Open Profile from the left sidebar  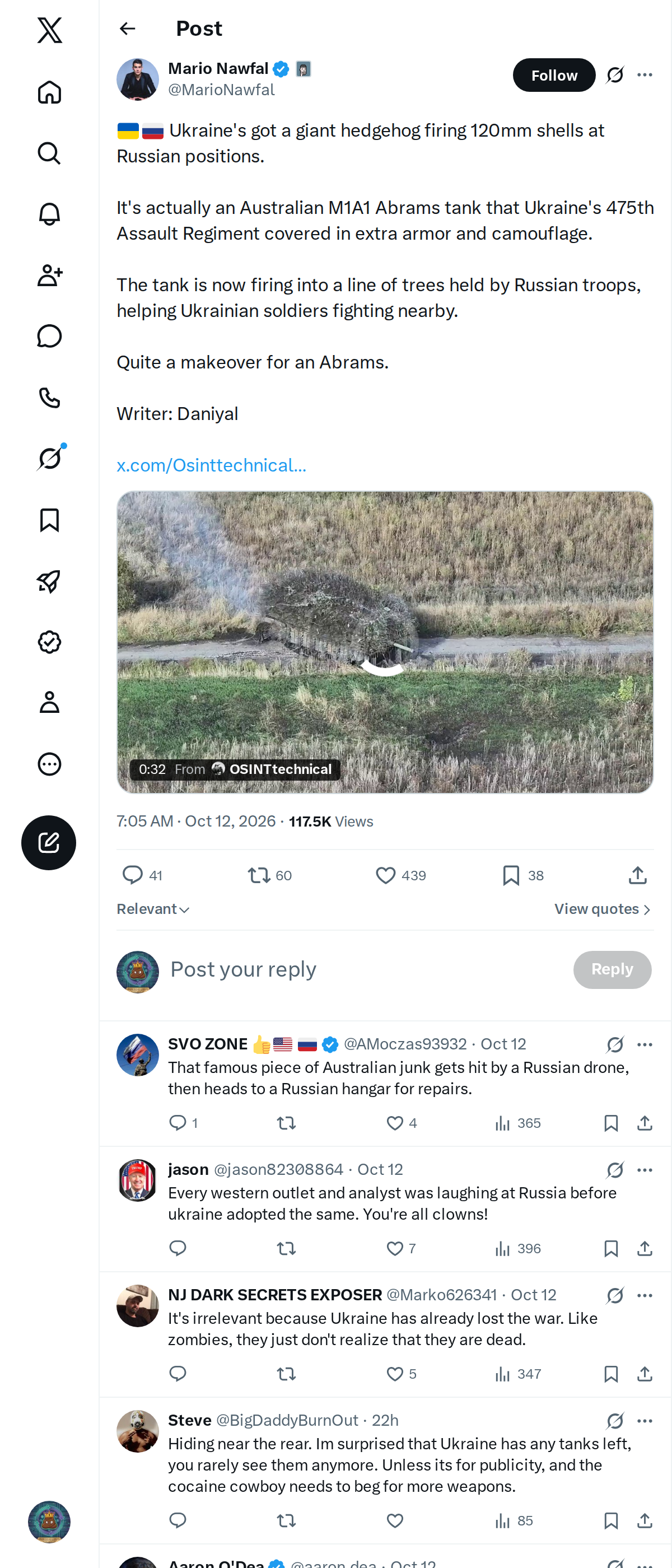pyautogui.click(x=49, y=702)
